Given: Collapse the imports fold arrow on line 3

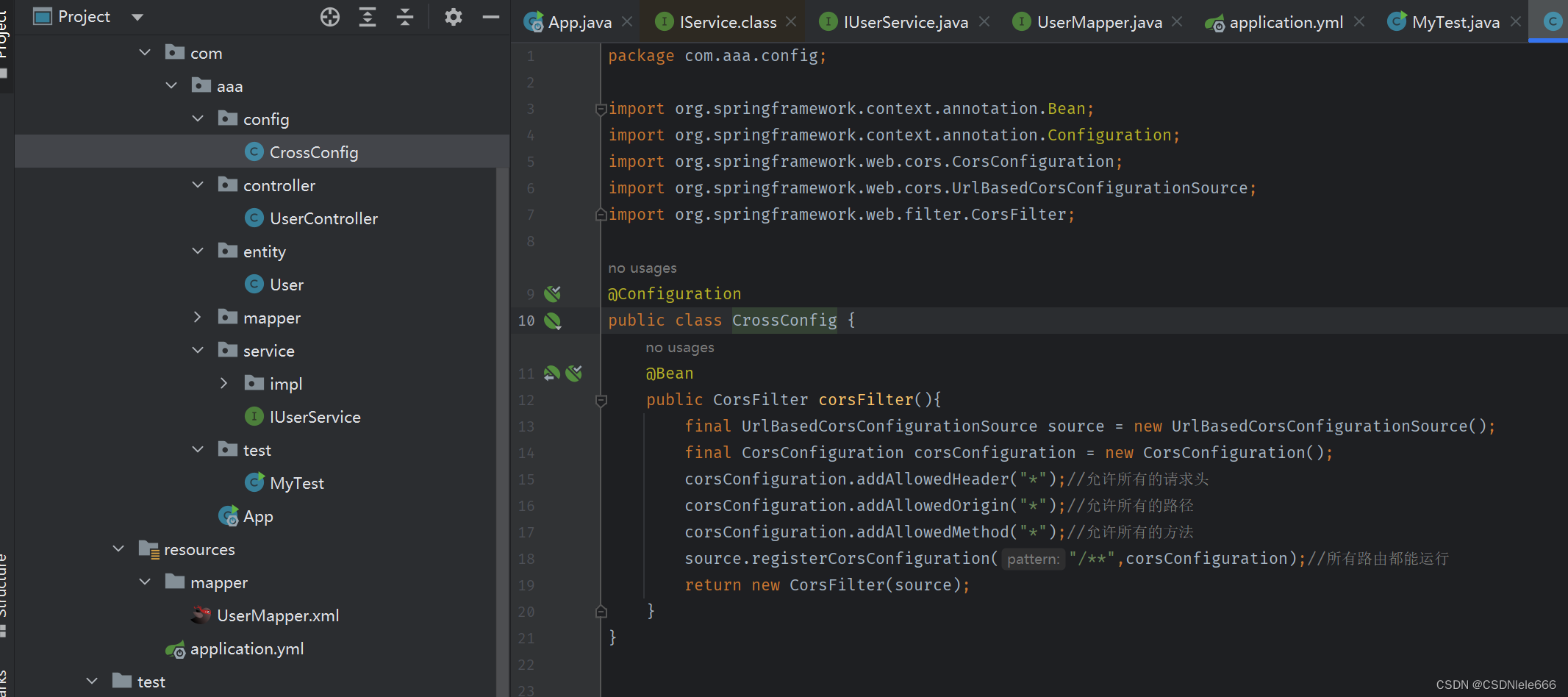Looking at the screenshot, I should click(601, 109).
